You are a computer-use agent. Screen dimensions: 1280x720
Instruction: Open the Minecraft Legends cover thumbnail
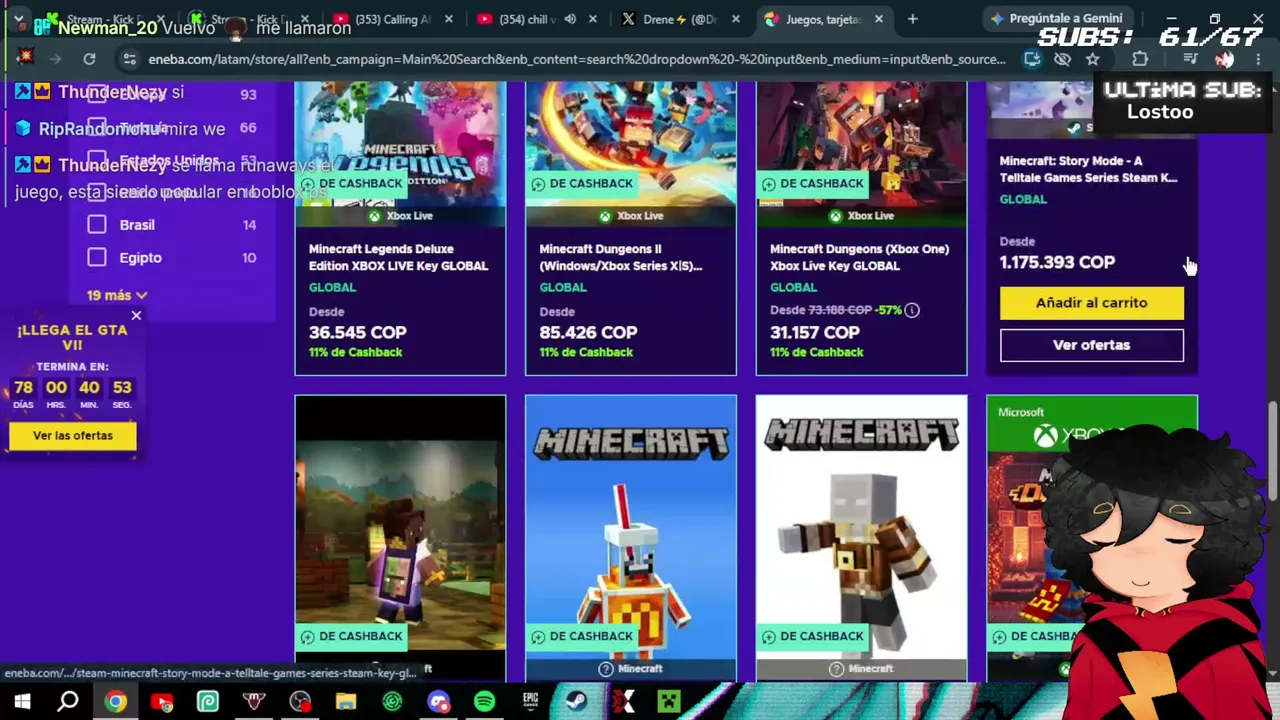click(400, 153)
